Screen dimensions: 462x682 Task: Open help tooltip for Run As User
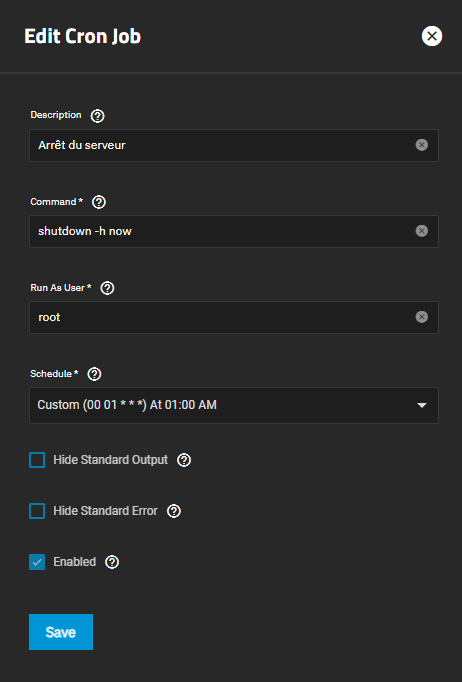point(107,288)
